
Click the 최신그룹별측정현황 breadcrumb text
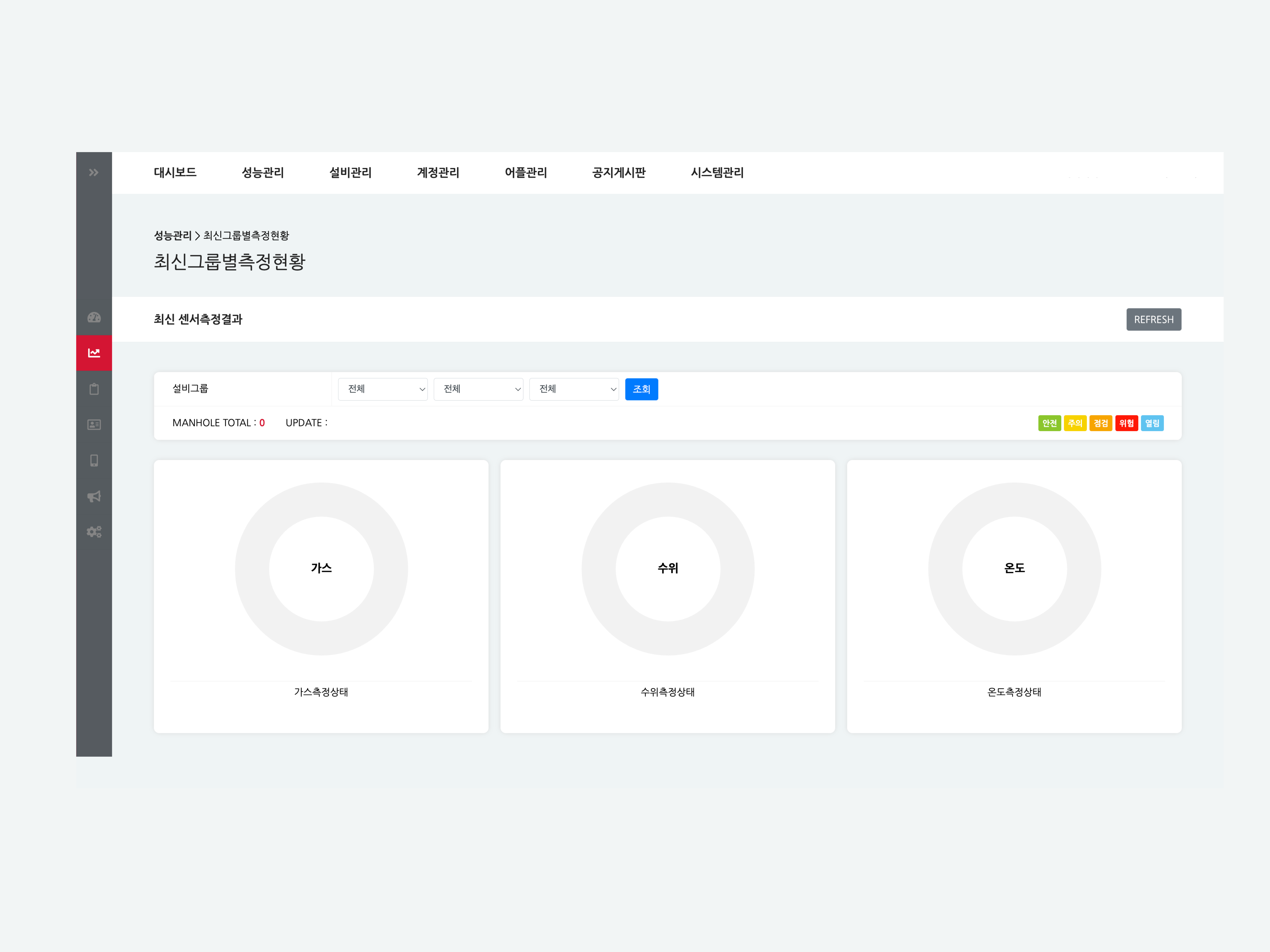click(x=246, y=236)
